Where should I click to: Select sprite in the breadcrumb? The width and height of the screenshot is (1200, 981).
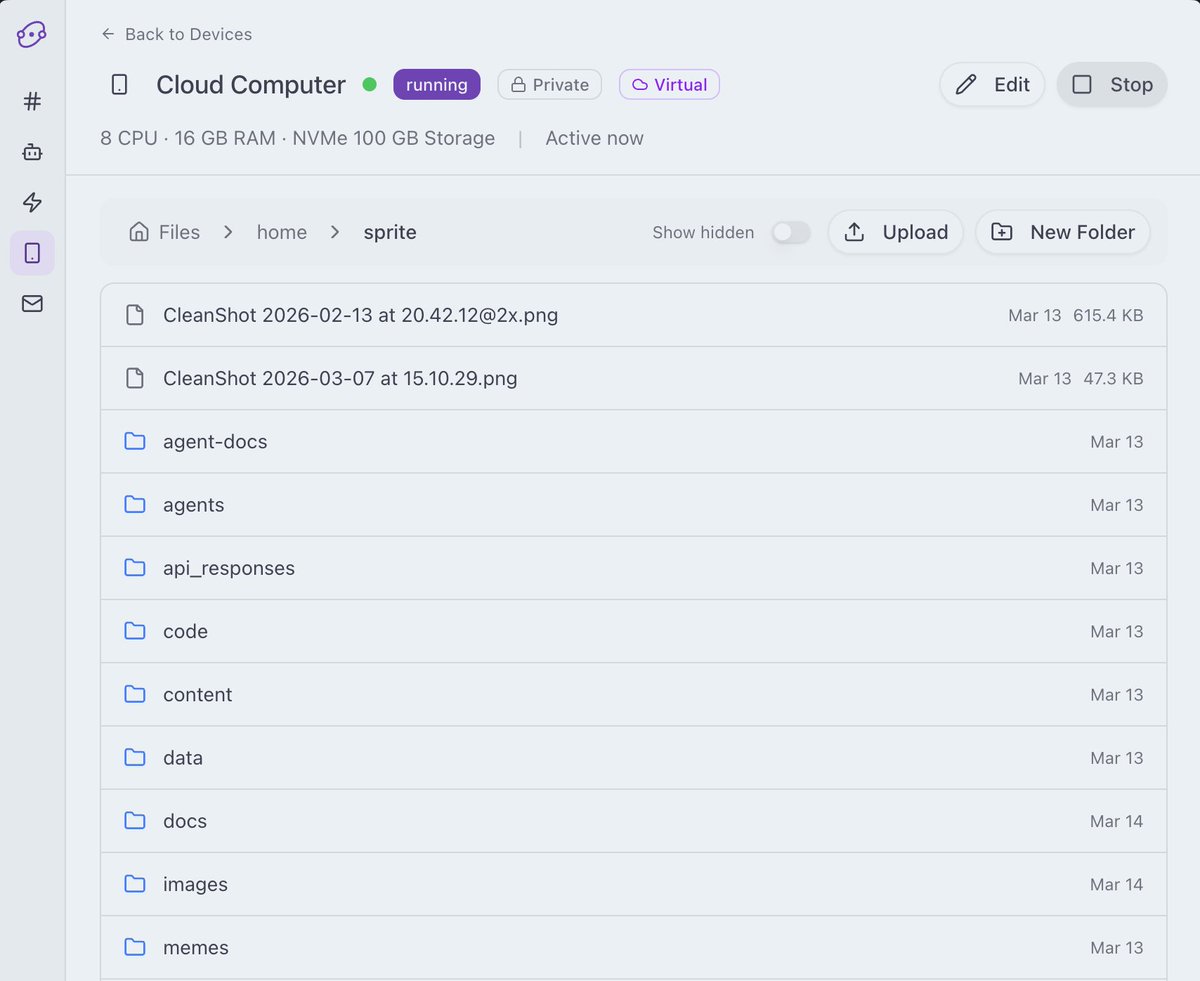click(x=390, y=232)
